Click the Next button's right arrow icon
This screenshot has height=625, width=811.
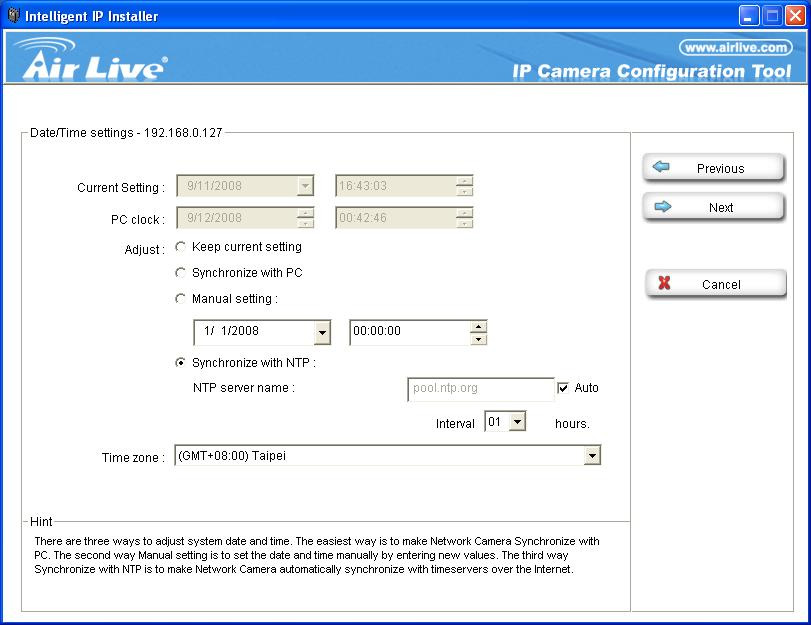coord(661,207)
